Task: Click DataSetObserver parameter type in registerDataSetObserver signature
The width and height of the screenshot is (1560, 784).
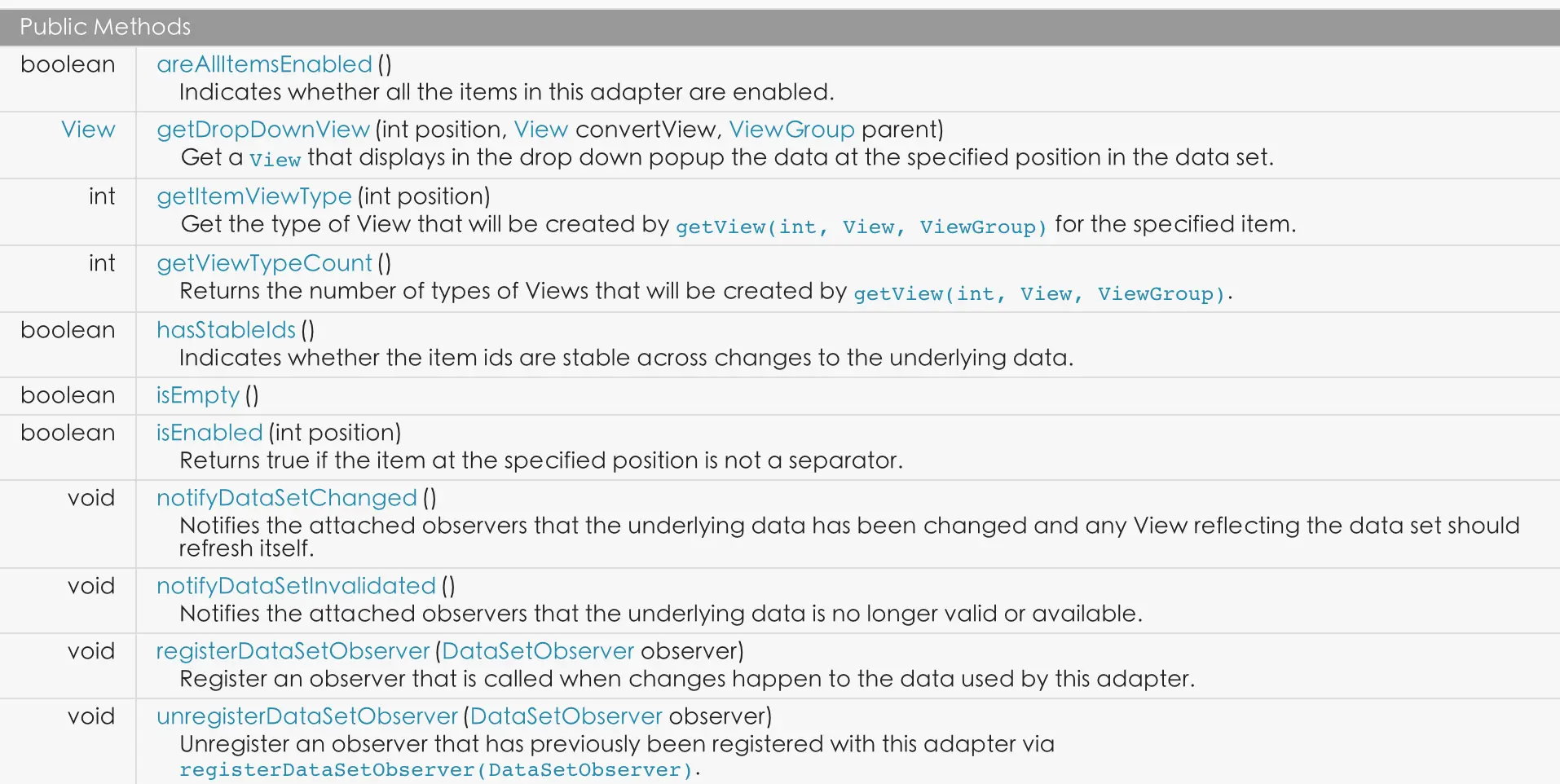Action: coord(537,651)
